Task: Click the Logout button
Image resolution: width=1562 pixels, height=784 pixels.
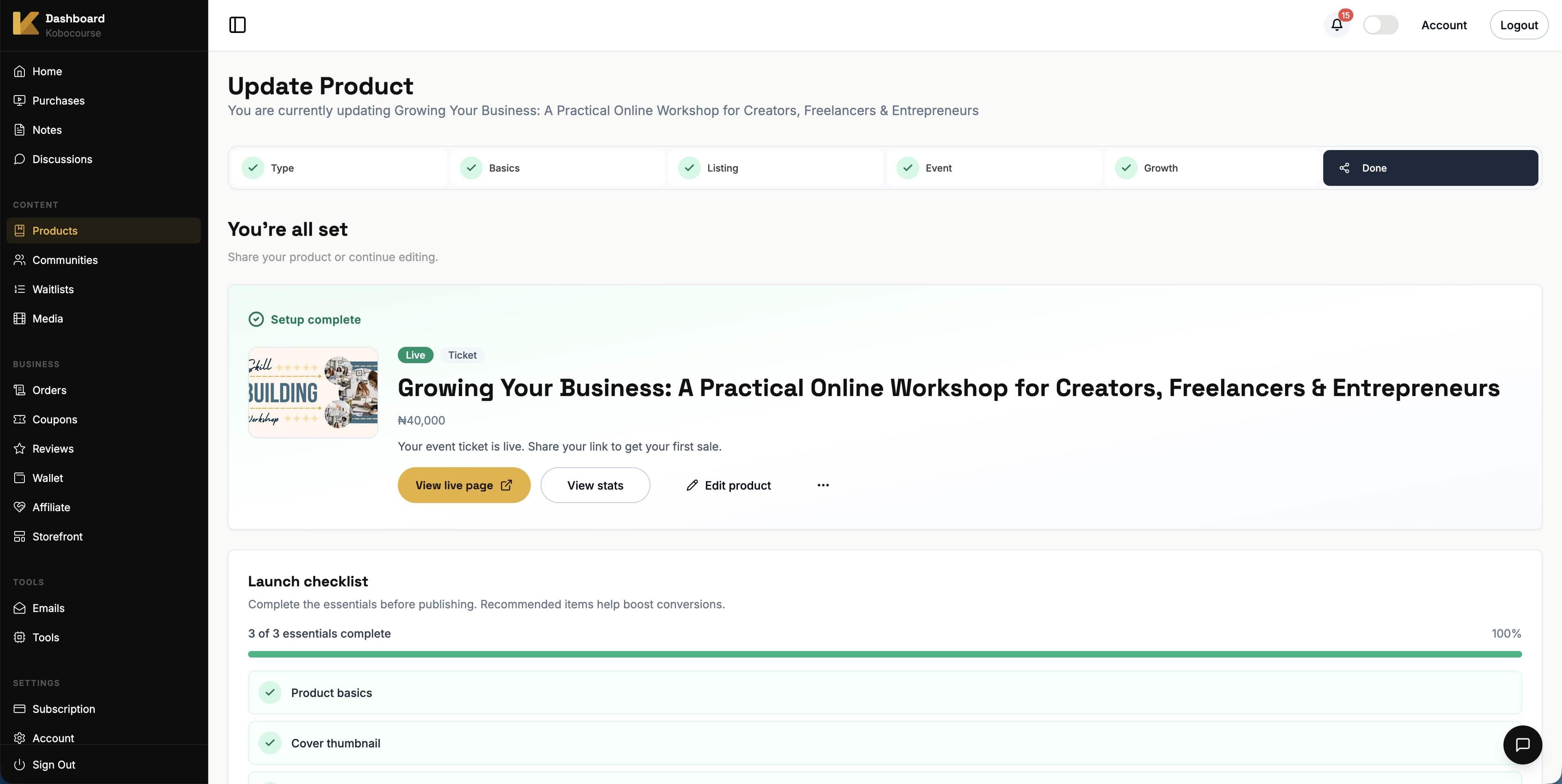Action: pos(1518,25)
